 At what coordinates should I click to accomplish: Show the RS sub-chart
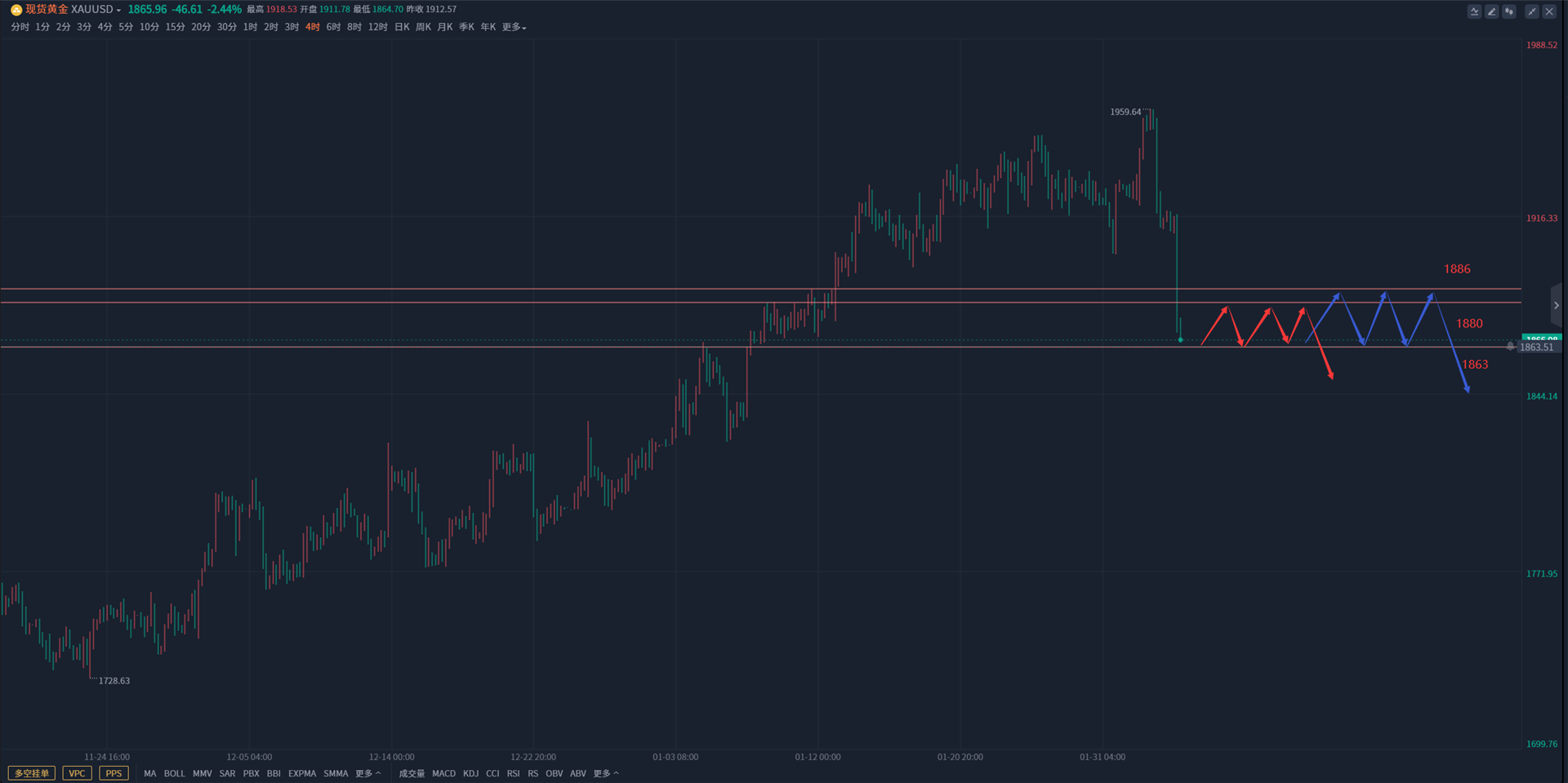point(532,773)
